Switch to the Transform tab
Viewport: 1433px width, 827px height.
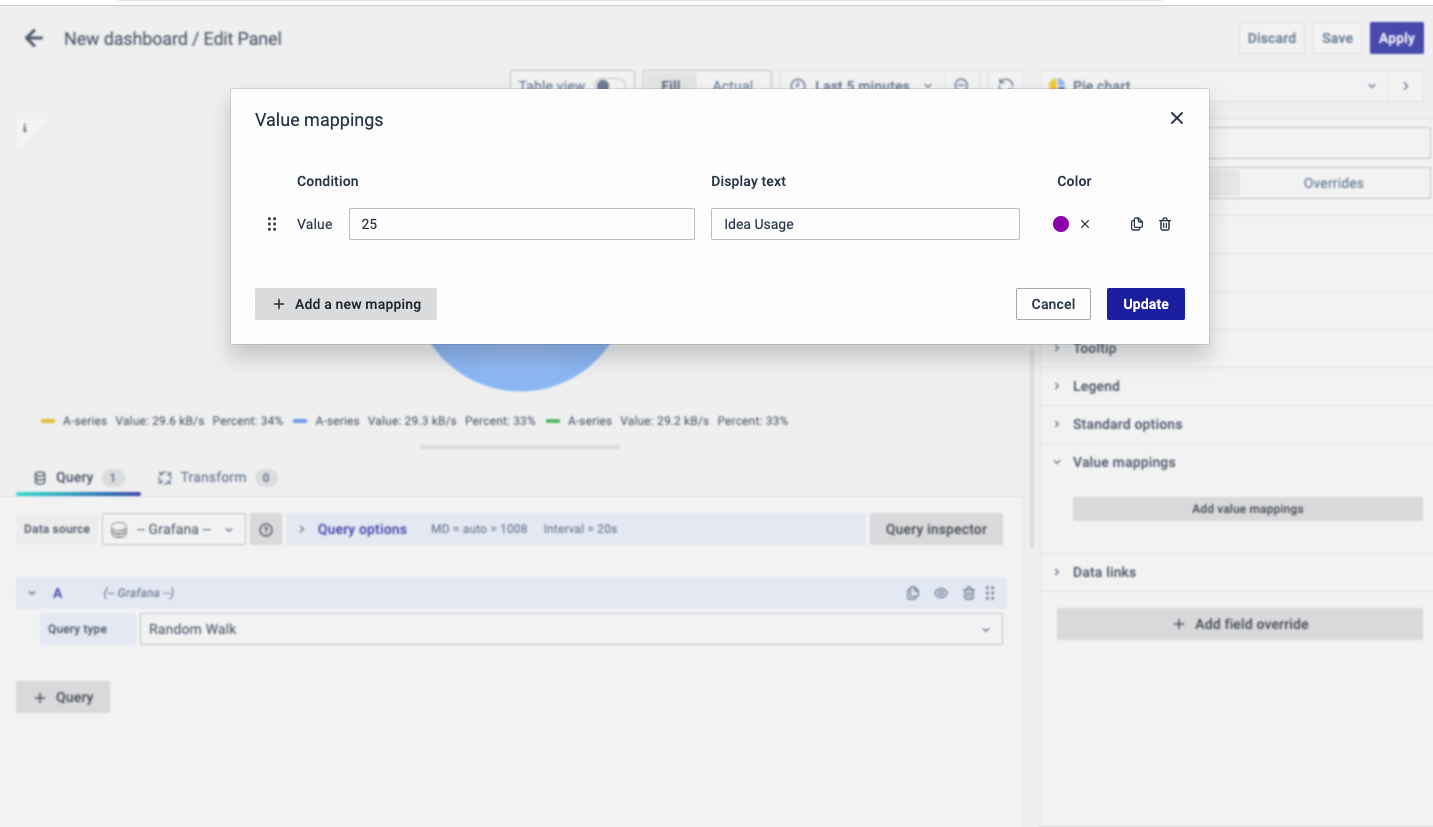pyautogui.click(x=213, y=478)
